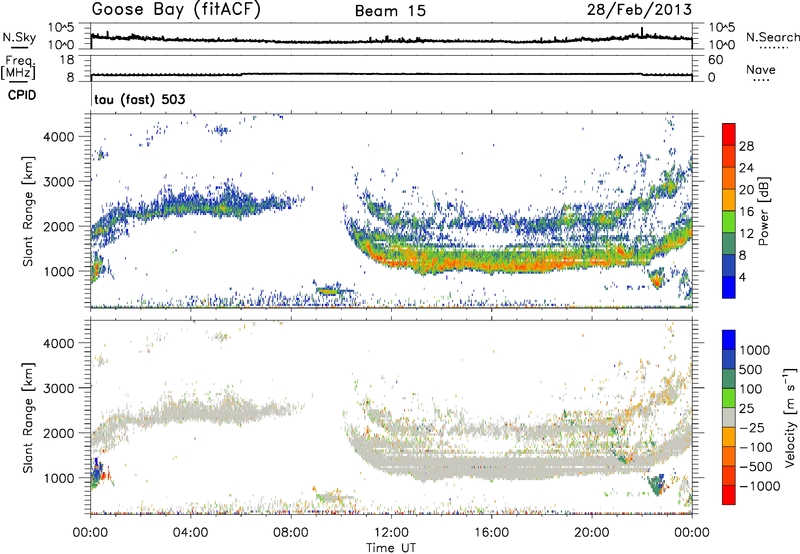The image size is (800, 554).
Task: Click the 'Power [dB]' color bar label
Action: coord(764,211)
